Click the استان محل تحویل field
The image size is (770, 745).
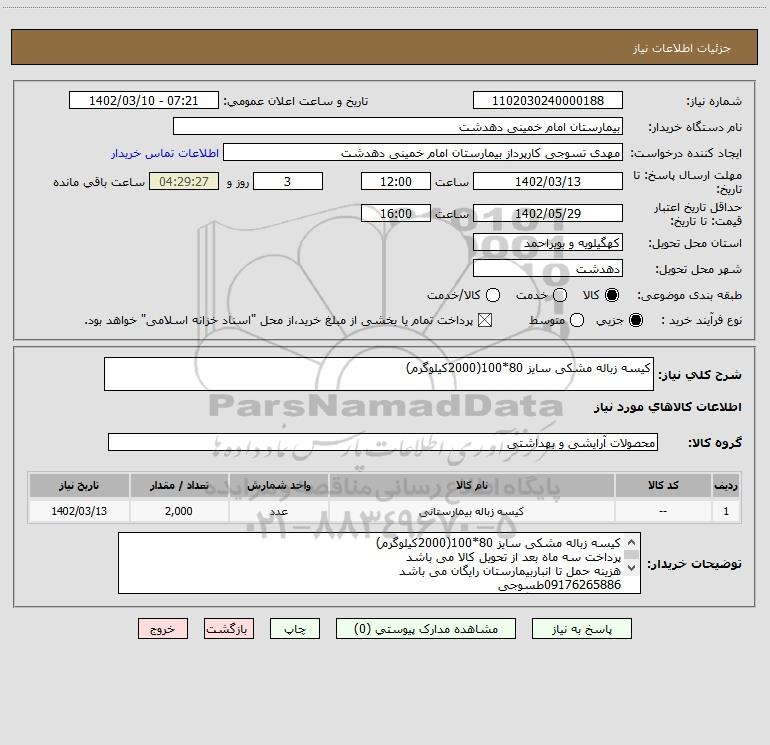[548, 242]
